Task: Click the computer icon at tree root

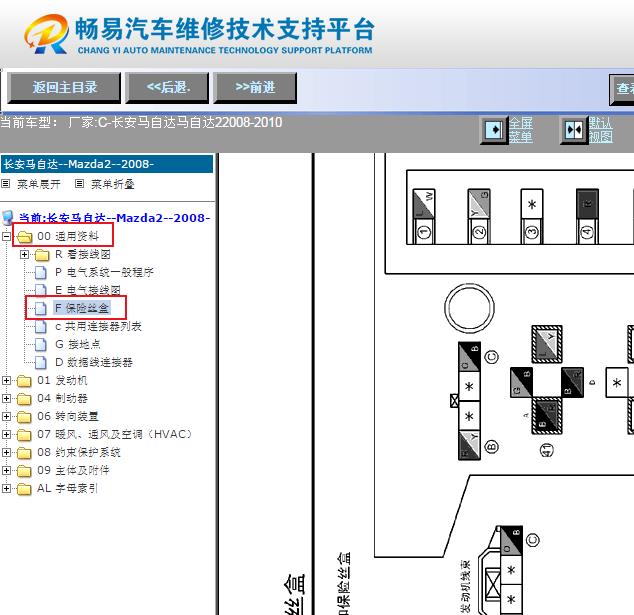Action: coord(8,218)
